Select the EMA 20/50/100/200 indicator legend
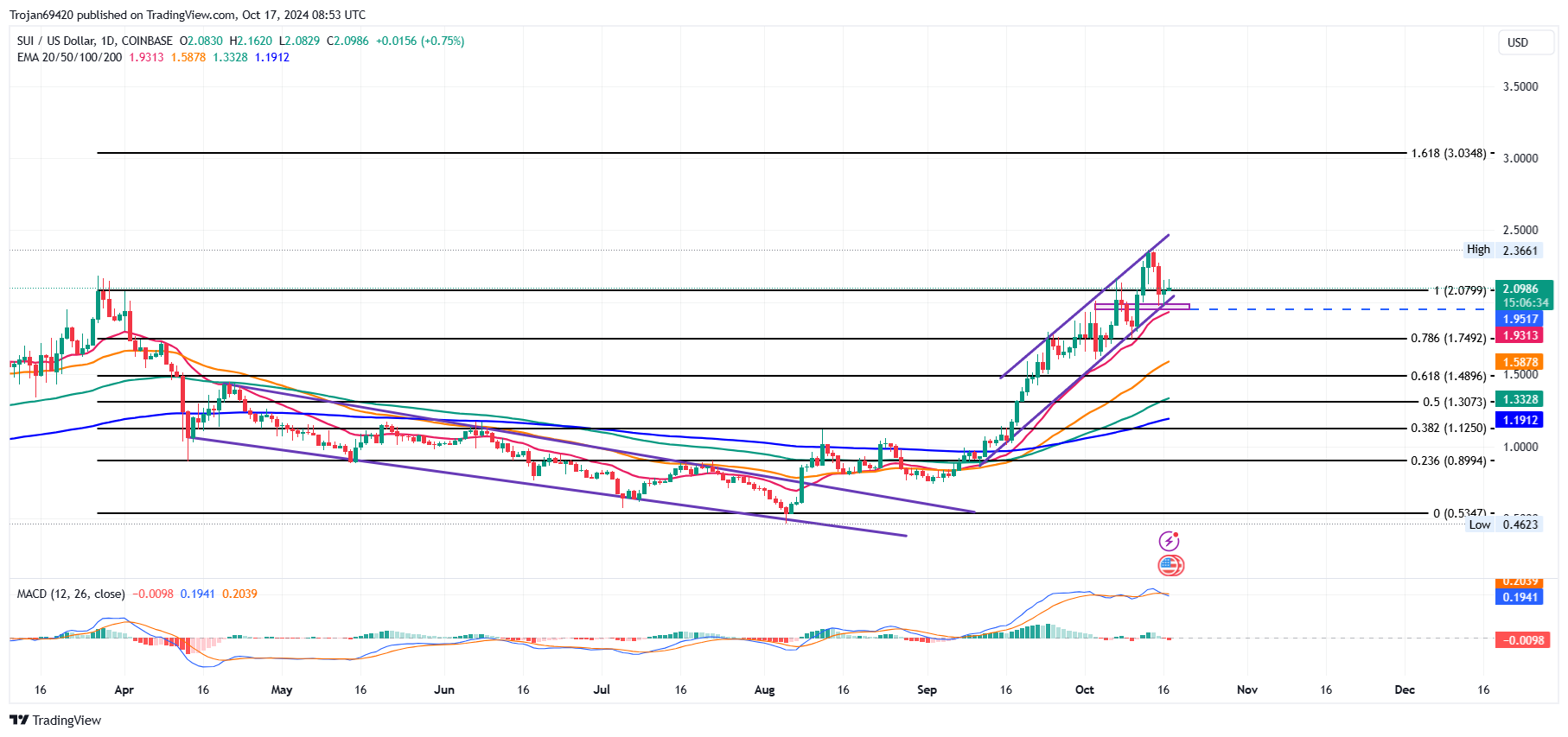Viewport: 1568px width, 737px height. pyautogui.click(x=69, y=57)
